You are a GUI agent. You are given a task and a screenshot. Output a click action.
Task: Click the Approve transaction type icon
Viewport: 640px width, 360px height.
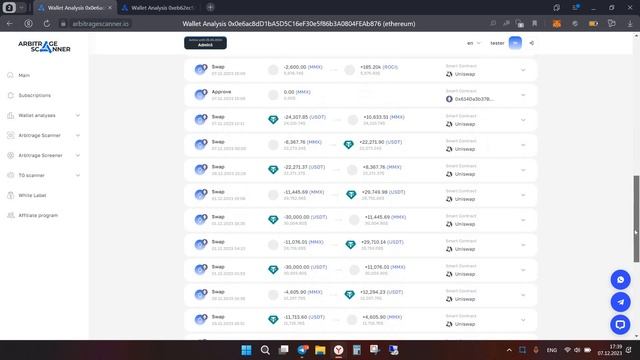point(200,94)
